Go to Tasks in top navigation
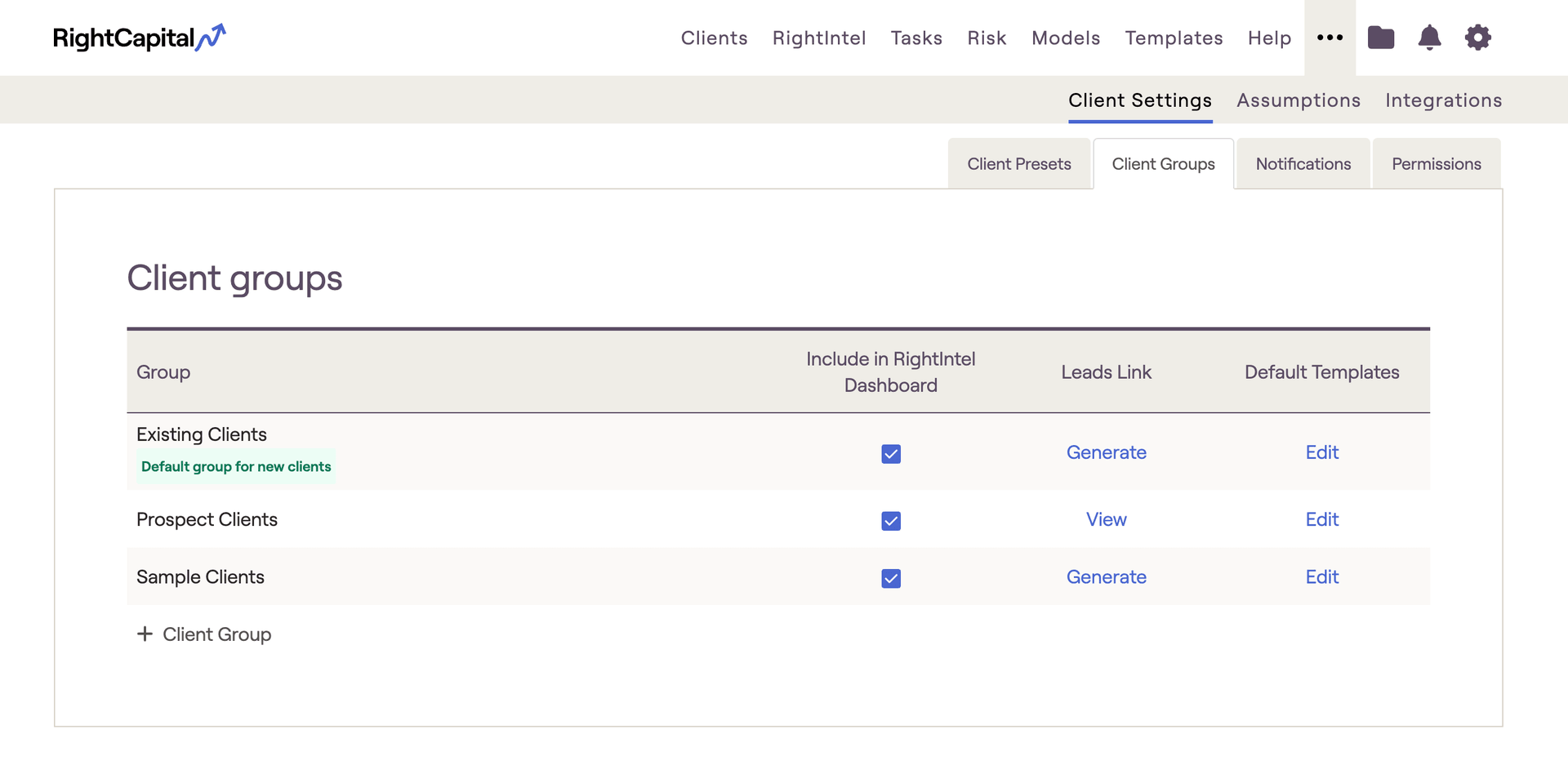The image size is (1568, 774). (916, 38)
